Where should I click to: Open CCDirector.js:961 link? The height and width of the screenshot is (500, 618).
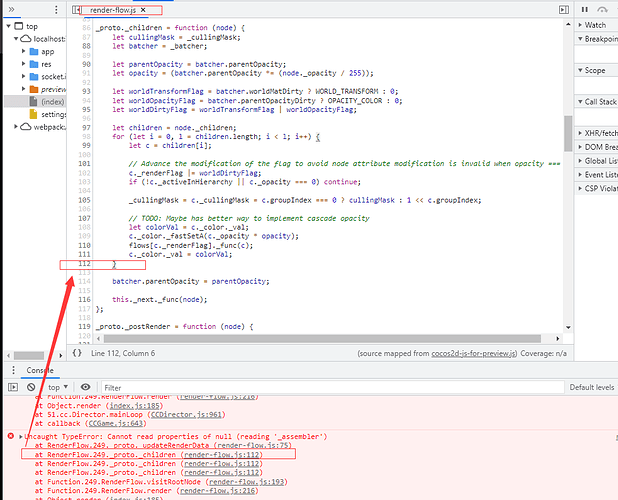click(x=187, y=414)
